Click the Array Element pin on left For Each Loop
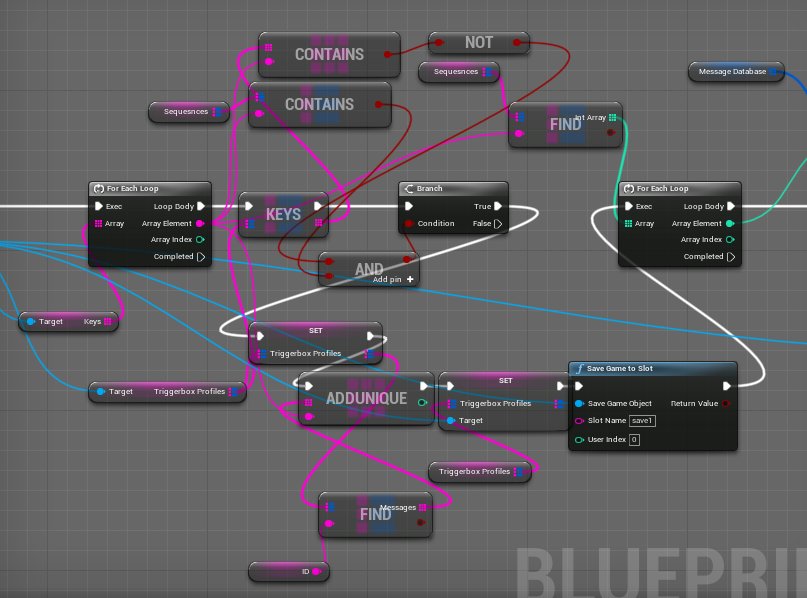807x598 pixels. click(x=200, y=223)
